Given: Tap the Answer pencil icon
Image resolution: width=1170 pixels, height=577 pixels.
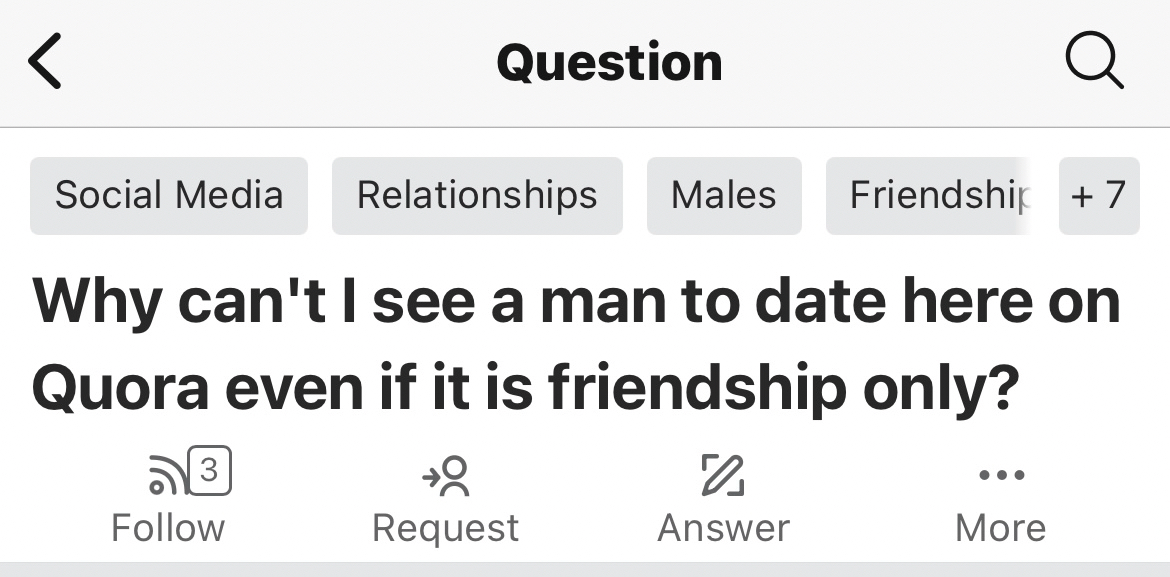Looking at the screenshot, I should [722, 475].
